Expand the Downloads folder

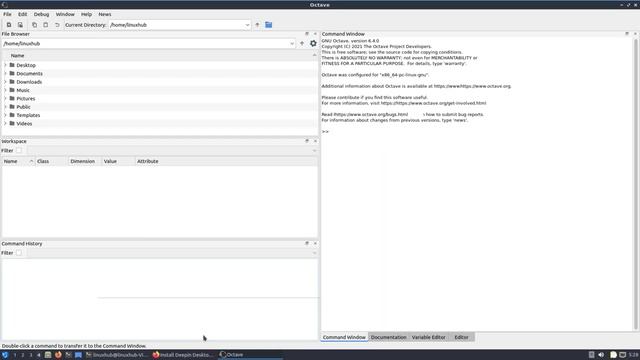pyautogui.click(x=5, y=82)
